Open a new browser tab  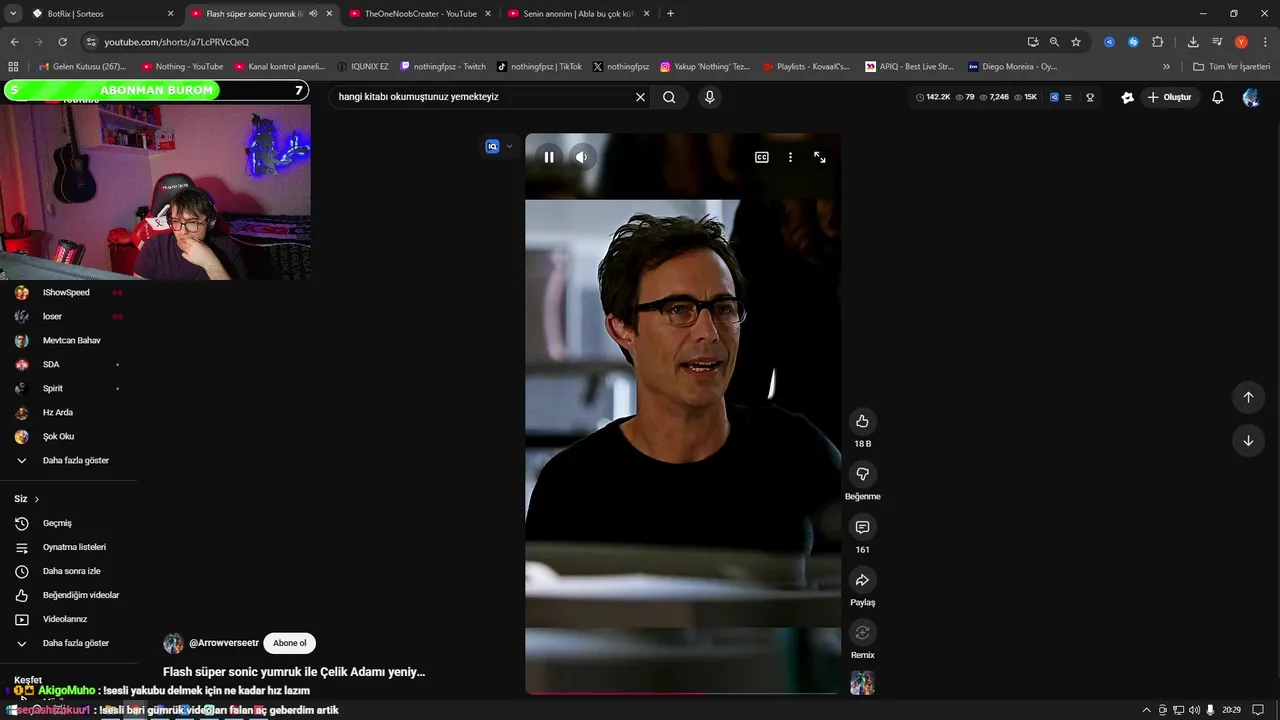tap(670, 14)
